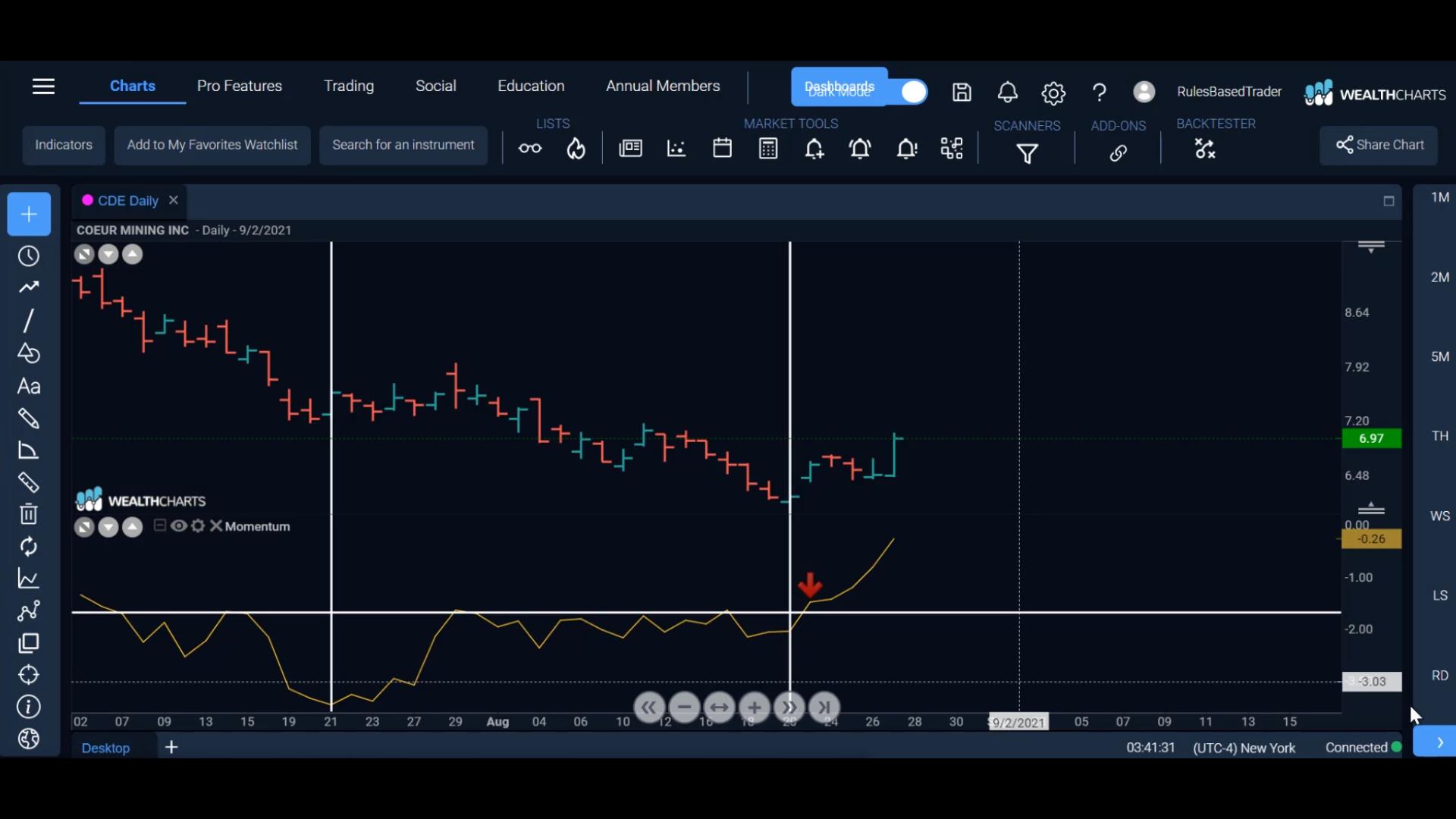The width and height of the screenshot is (1456, 819).
Task: Open Momentum indicator settings gear
Action: point(198,526)
